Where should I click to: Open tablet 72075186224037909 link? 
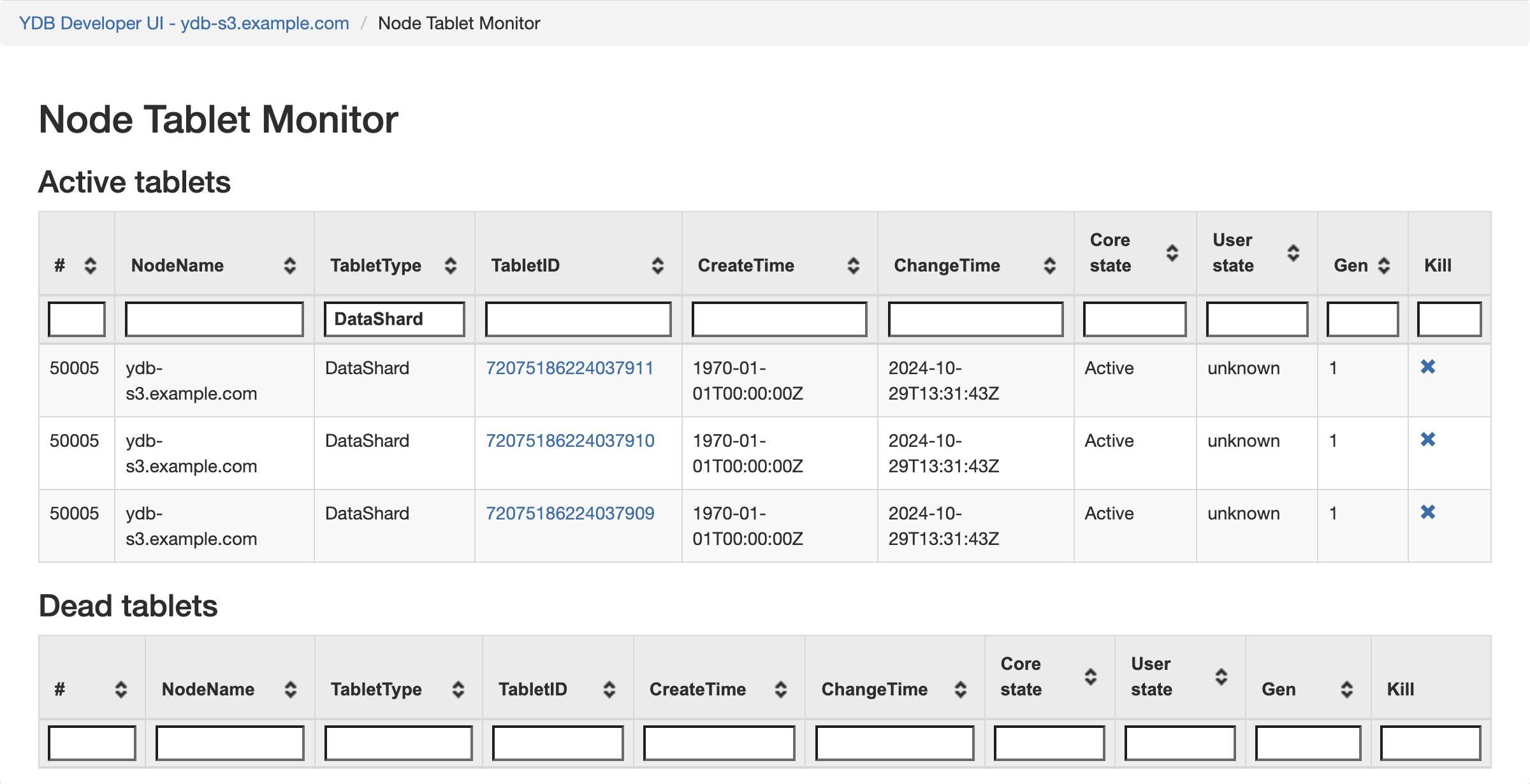[569, 513]
